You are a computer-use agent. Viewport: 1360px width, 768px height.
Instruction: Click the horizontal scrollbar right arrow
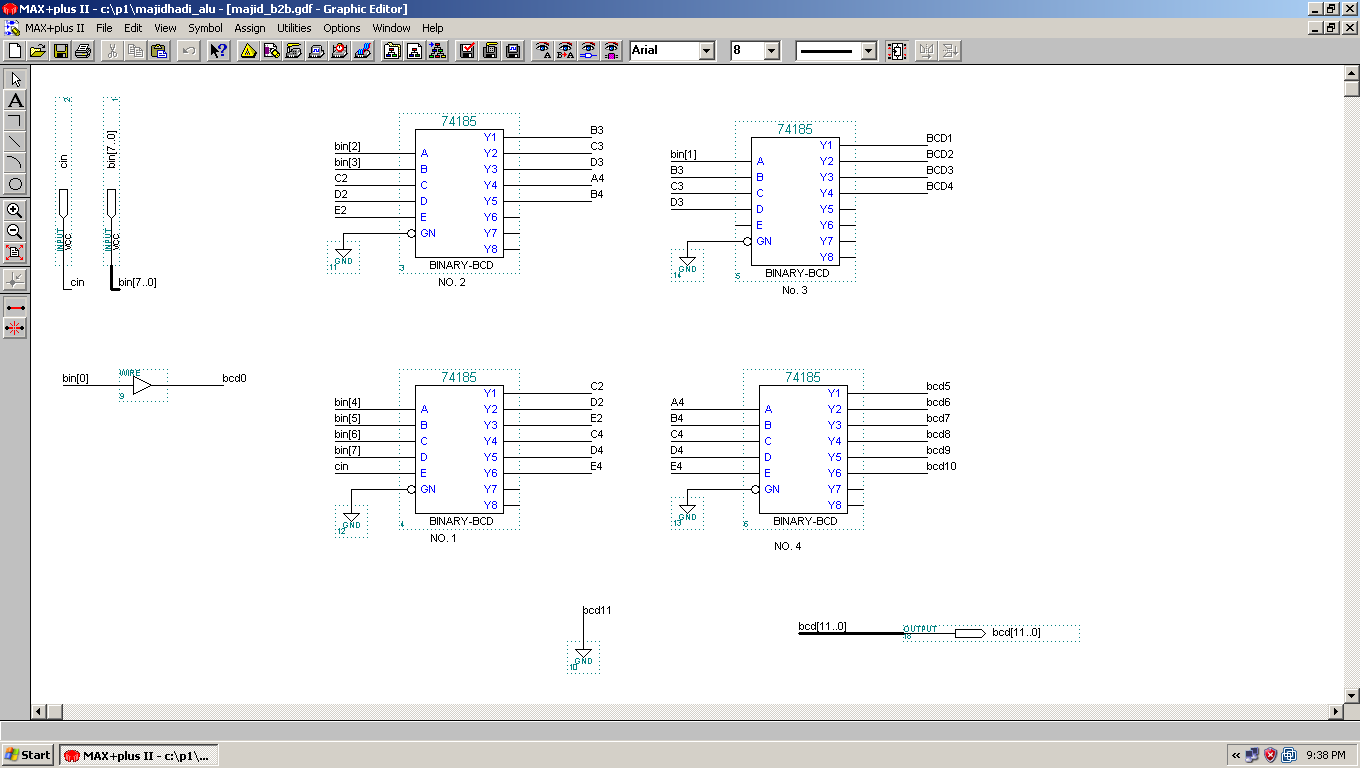1336,711
